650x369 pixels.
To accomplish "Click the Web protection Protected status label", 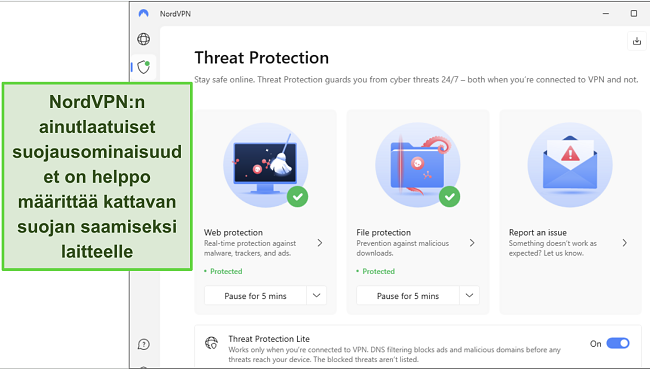I will 226,271.
